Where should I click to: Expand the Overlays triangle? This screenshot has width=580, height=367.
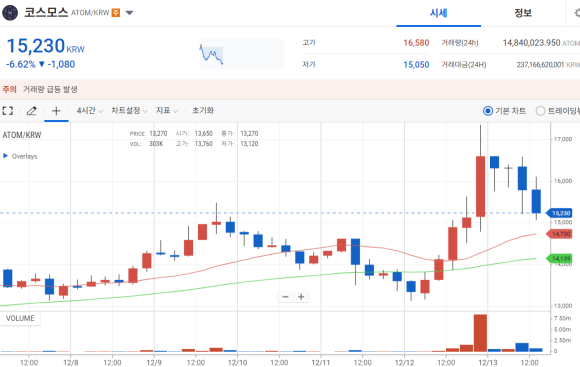pyautogui.click(x=6, y=156)
